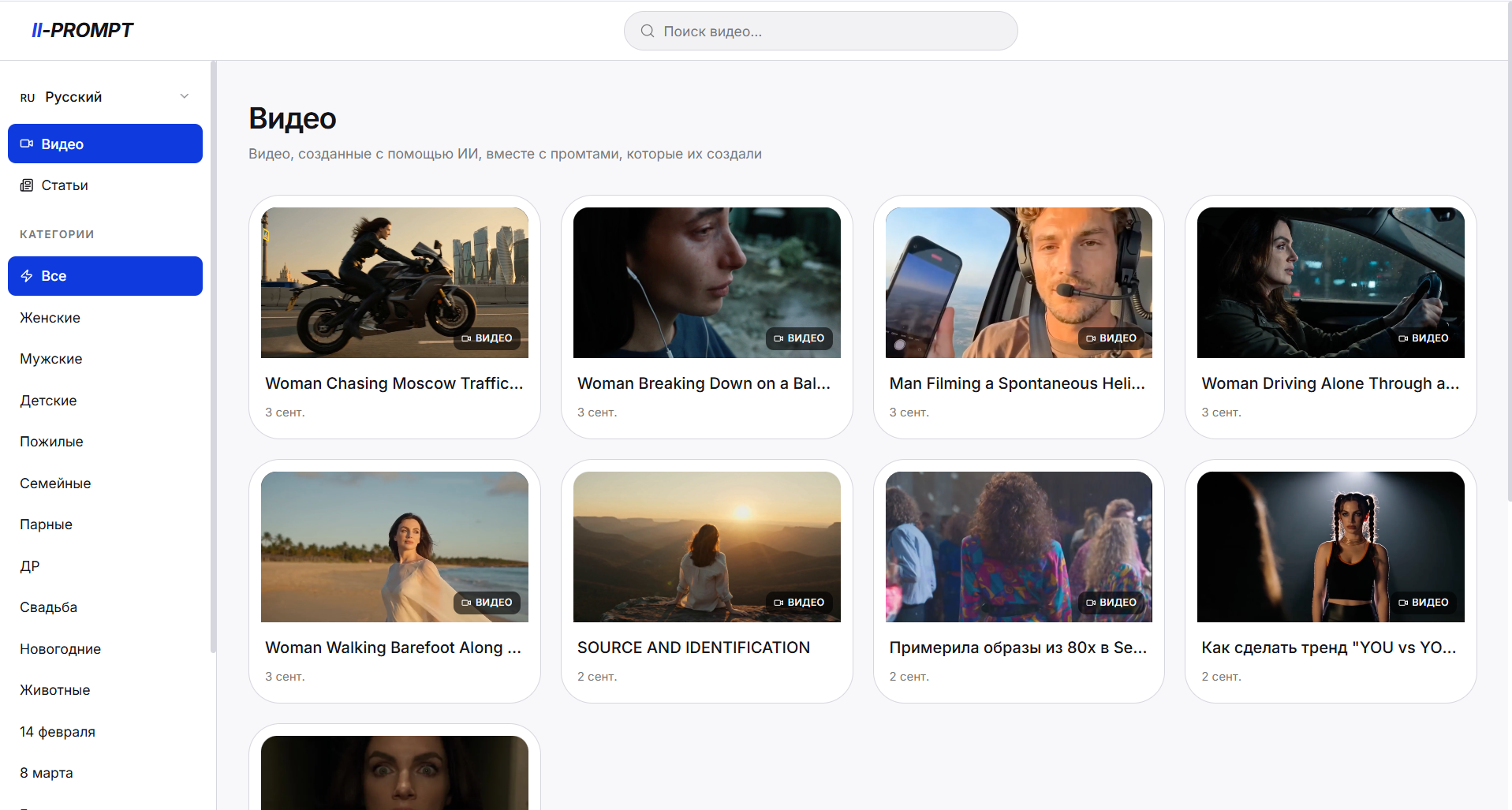
Task: Select the Свадьба category
Action: coord(49,607)
